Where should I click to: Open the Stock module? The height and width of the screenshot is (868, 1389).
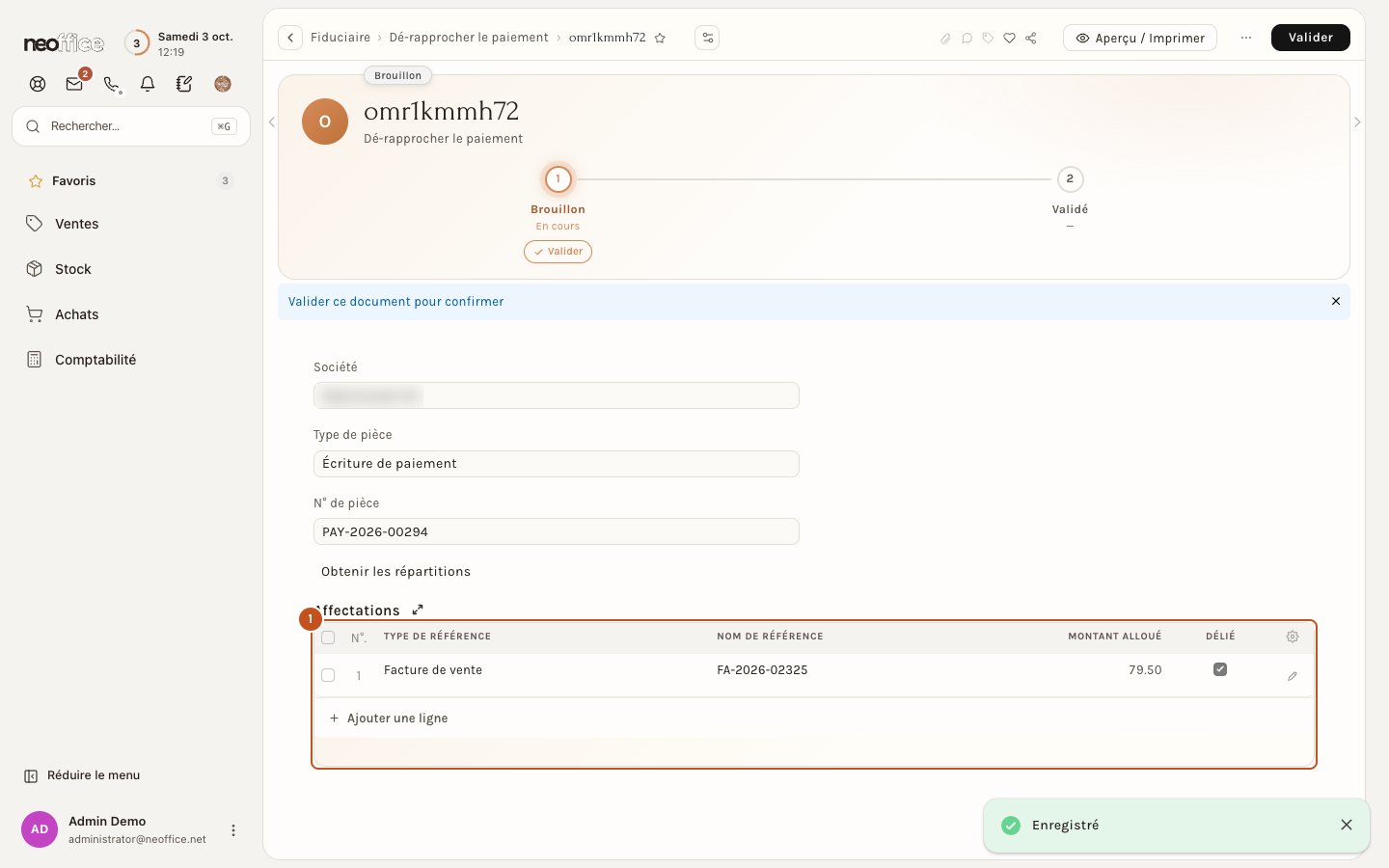pyautogui.click(x=131, y=269)
